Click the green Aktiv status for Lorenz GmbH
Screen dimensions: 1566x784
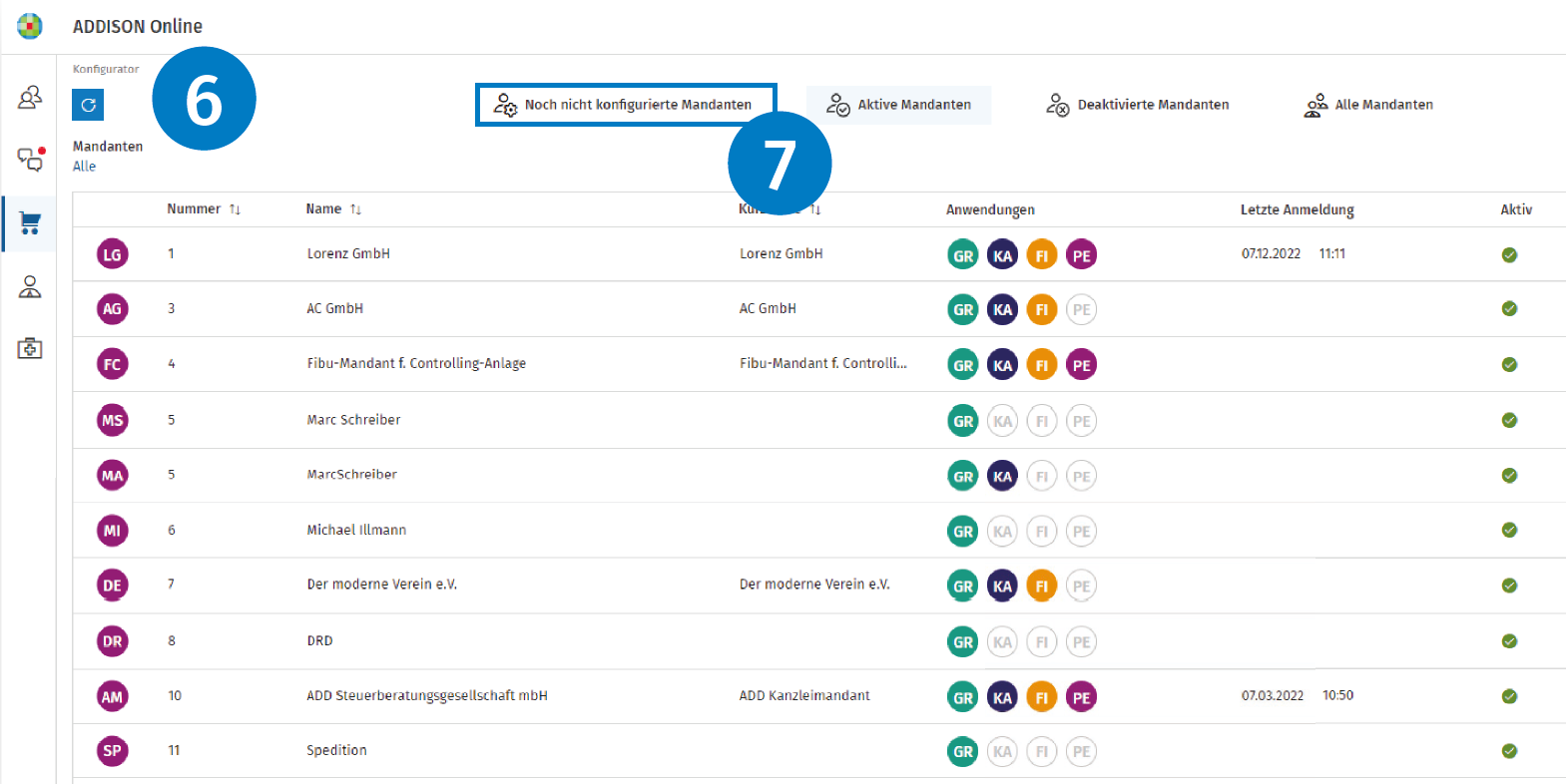click(x=1509, y=254)
